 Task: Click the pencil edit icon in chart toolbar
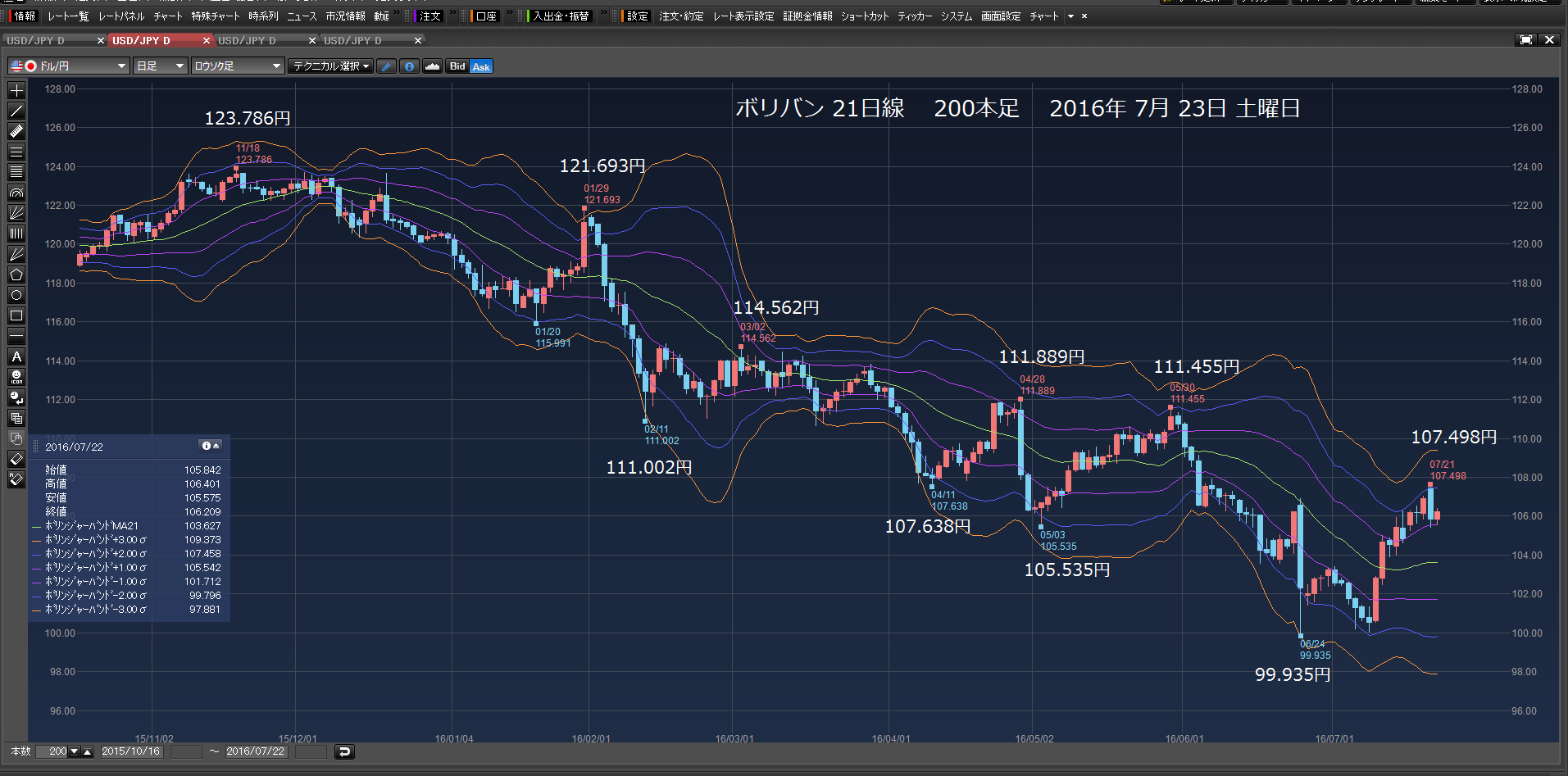[387, 66]
